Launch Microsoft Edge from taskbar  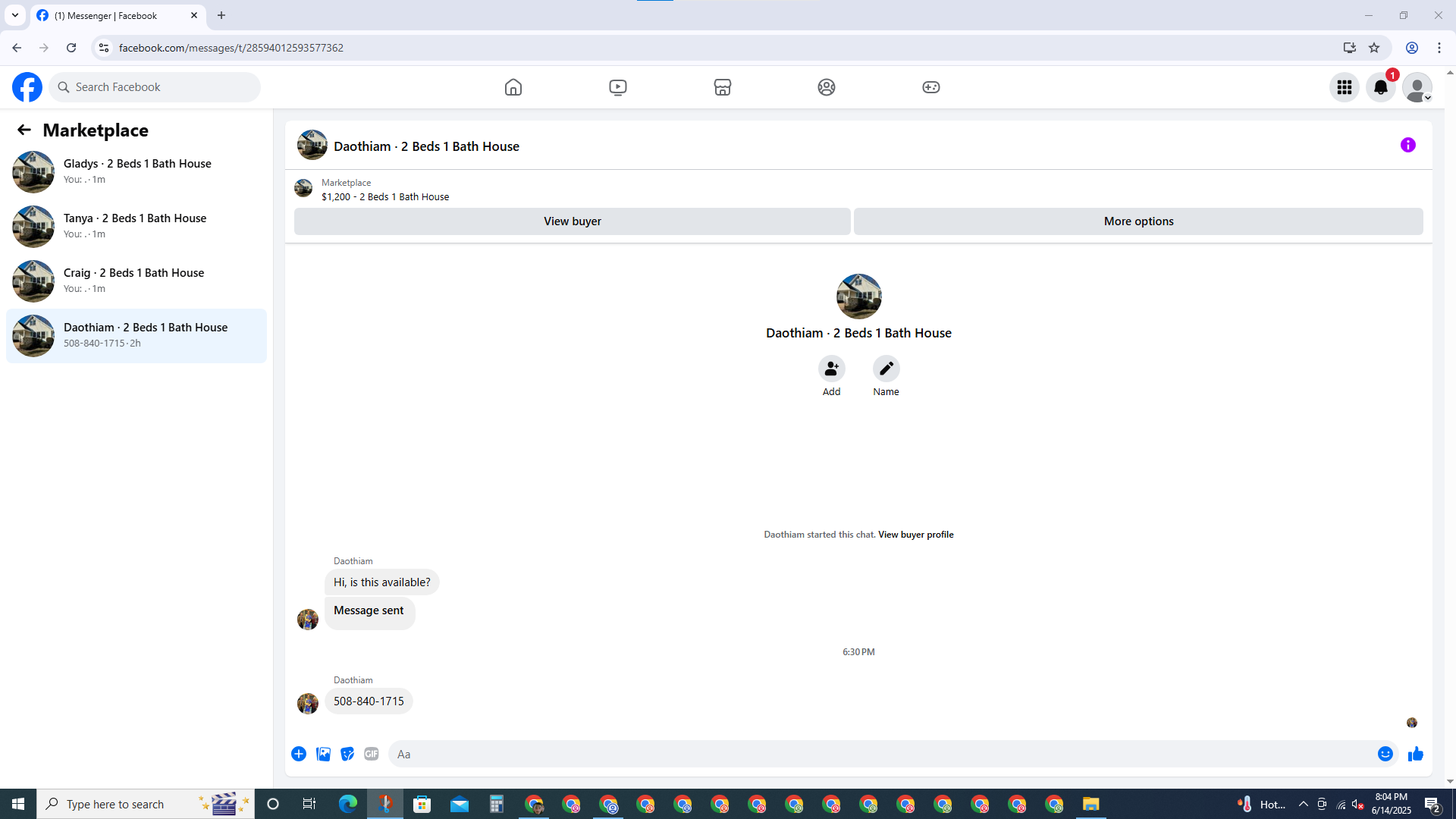point(348,804)
